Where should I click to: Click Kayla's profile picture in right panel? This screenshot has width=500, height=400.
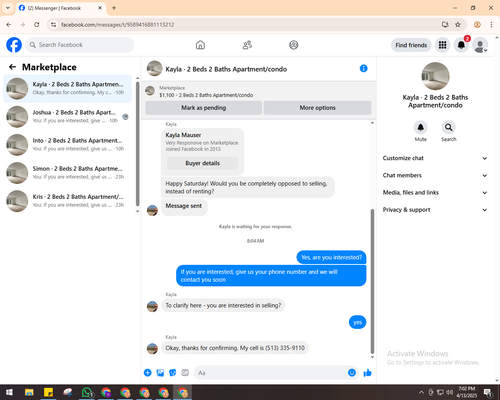(435, 76)
